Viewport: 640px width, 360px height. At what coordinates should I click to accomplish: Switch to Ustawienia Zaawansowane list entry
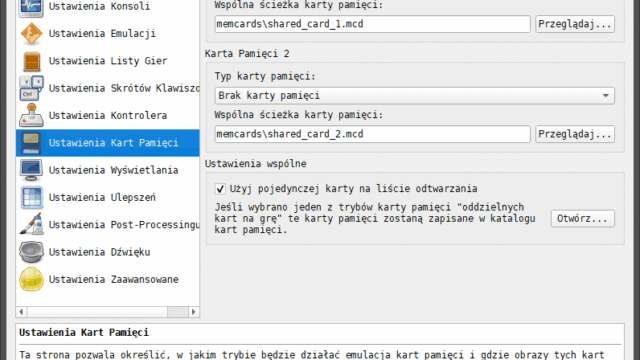108,279
